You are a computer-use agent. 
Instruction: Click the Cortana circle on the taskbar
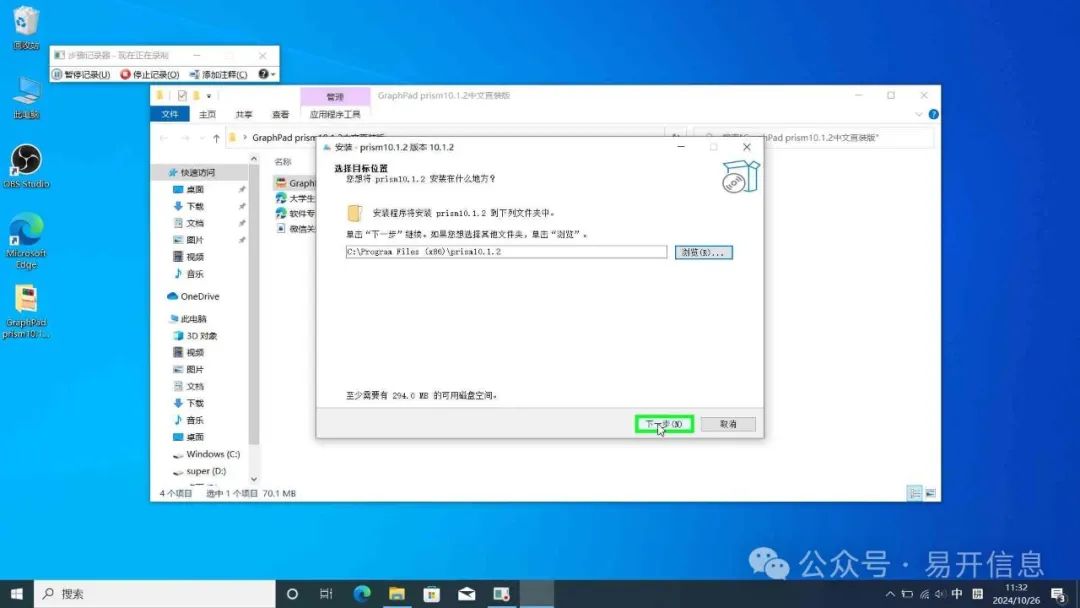pyautogui.click(x=292, y=594)
